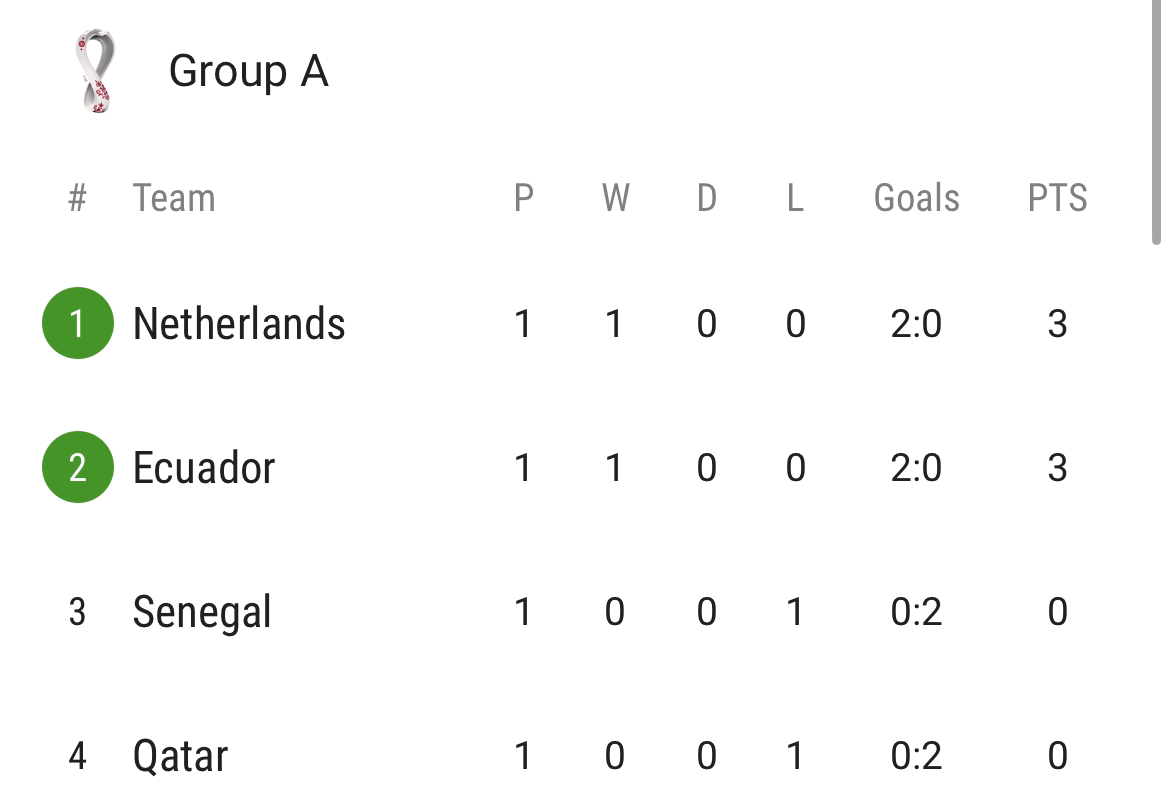Click Netherlands' 2:0 goals value
Viewport: 1170px width, 811px height.
pyautogui.click(x=916, y=324)
